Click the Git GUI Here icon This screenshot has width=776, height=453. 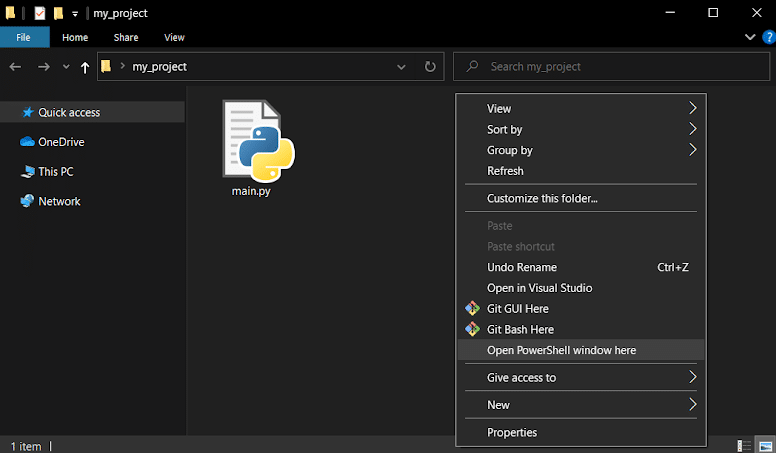(472, 308)
